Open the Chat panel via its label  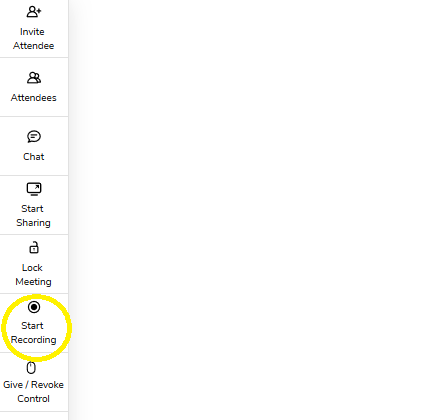point(33,157)
